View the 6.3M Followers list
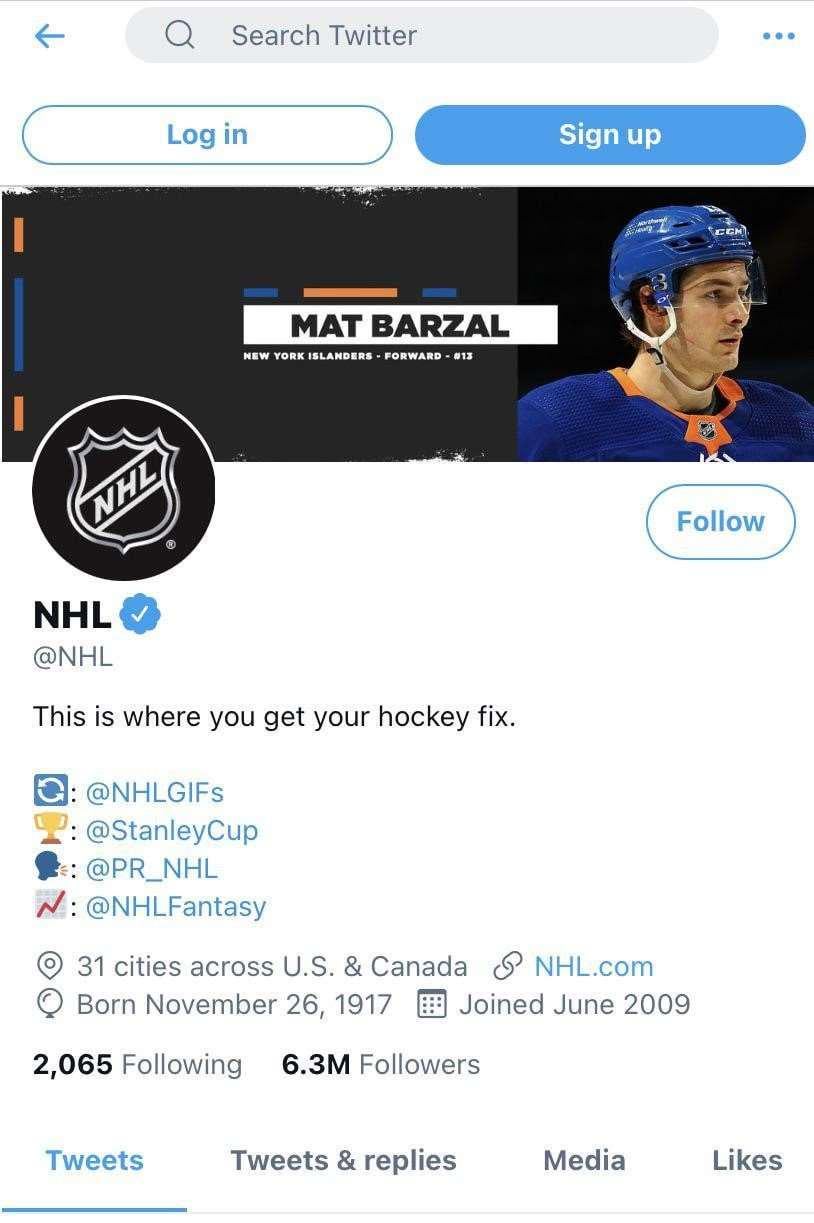Viewport: 814px width, 1223px height. (380, 1065)
